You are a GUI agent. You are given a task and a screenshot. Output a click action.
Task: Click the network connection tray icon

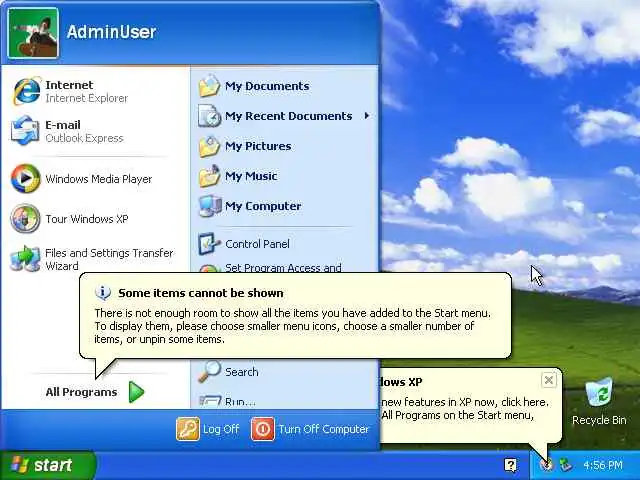tap(566, 464)
